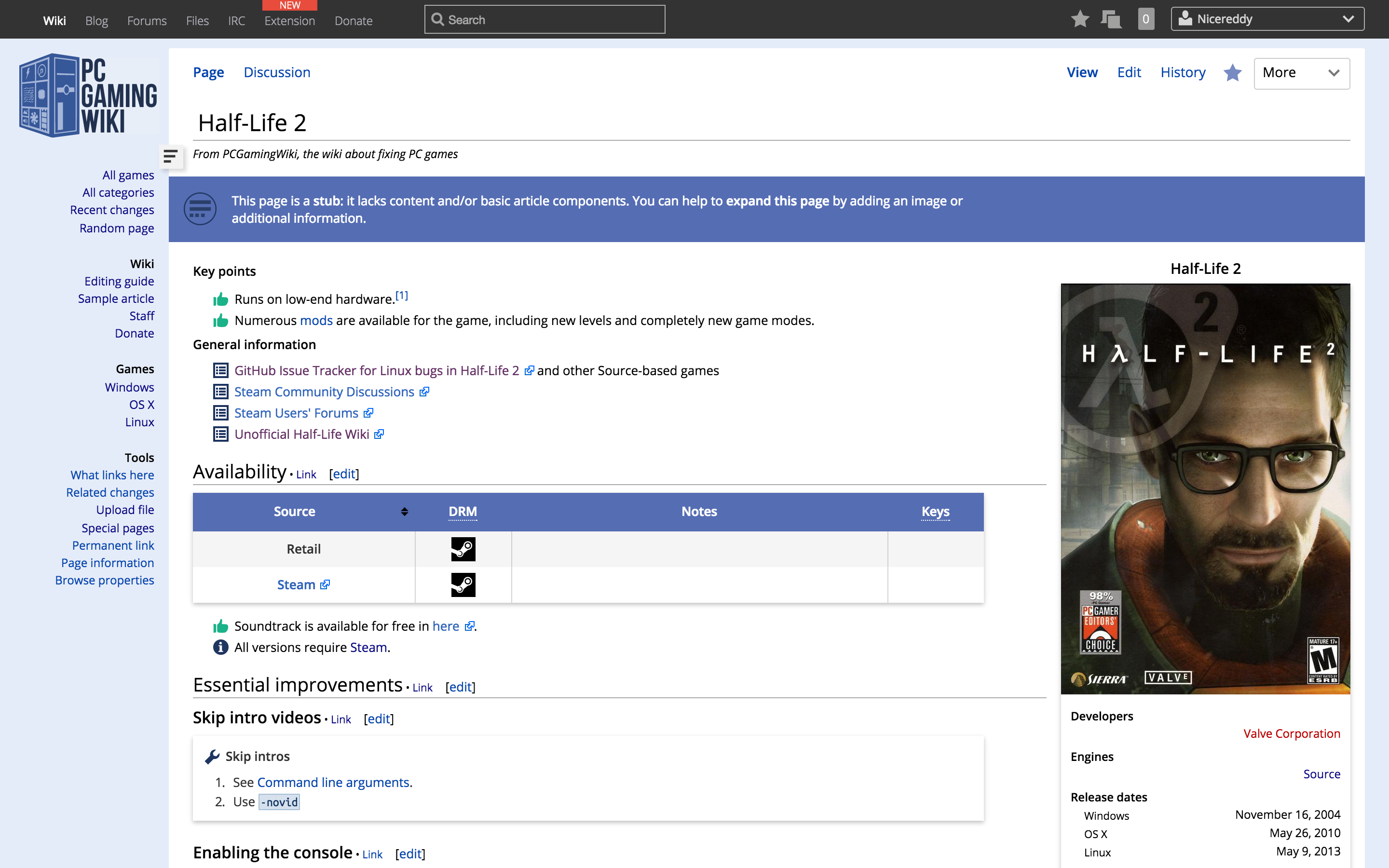Open notifications via the duplicate pages icon
1389x868 pixels.
[1112, 18]
